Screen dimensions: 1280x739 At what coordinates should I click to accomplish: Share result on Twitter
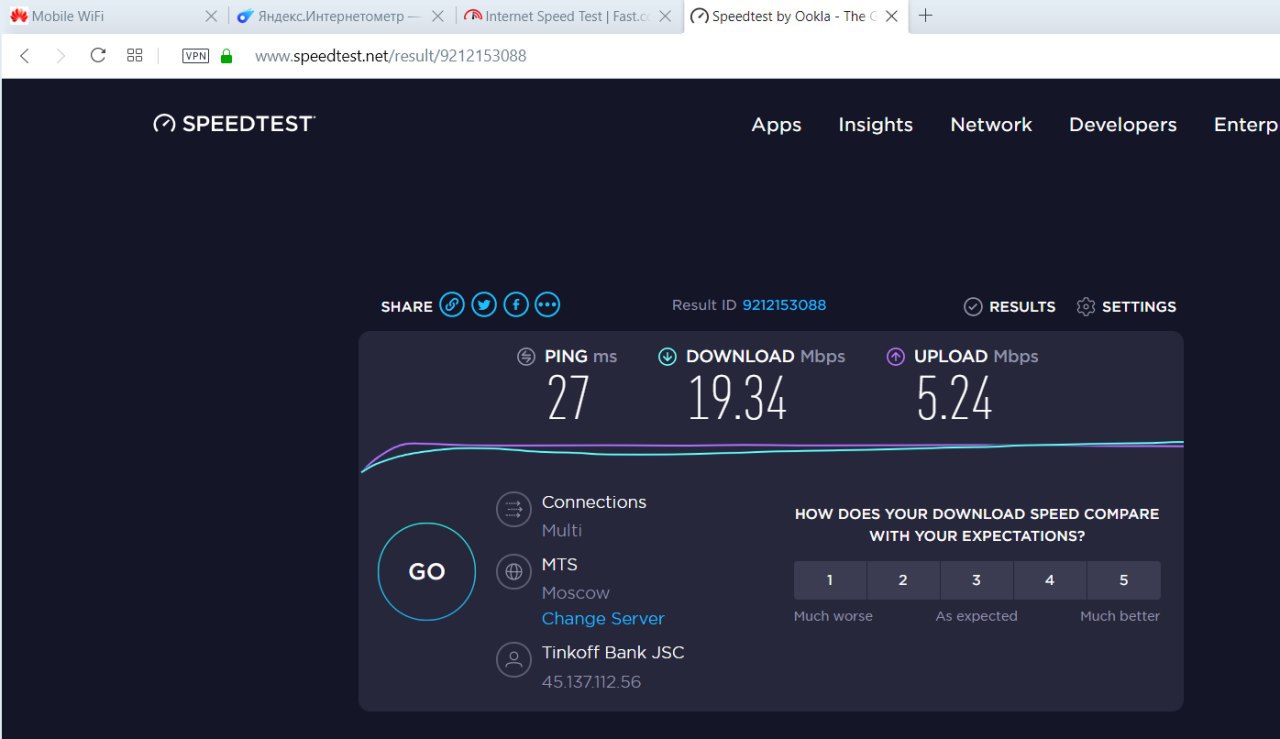[484, 305]
